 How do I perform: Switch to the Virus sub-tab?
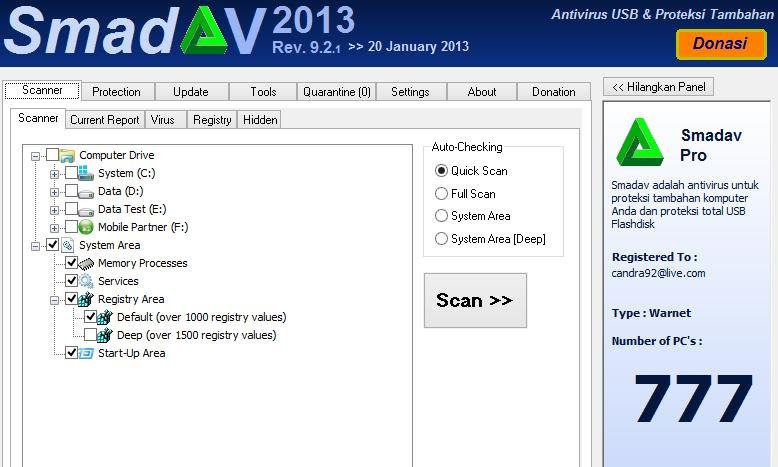point(166,120)
